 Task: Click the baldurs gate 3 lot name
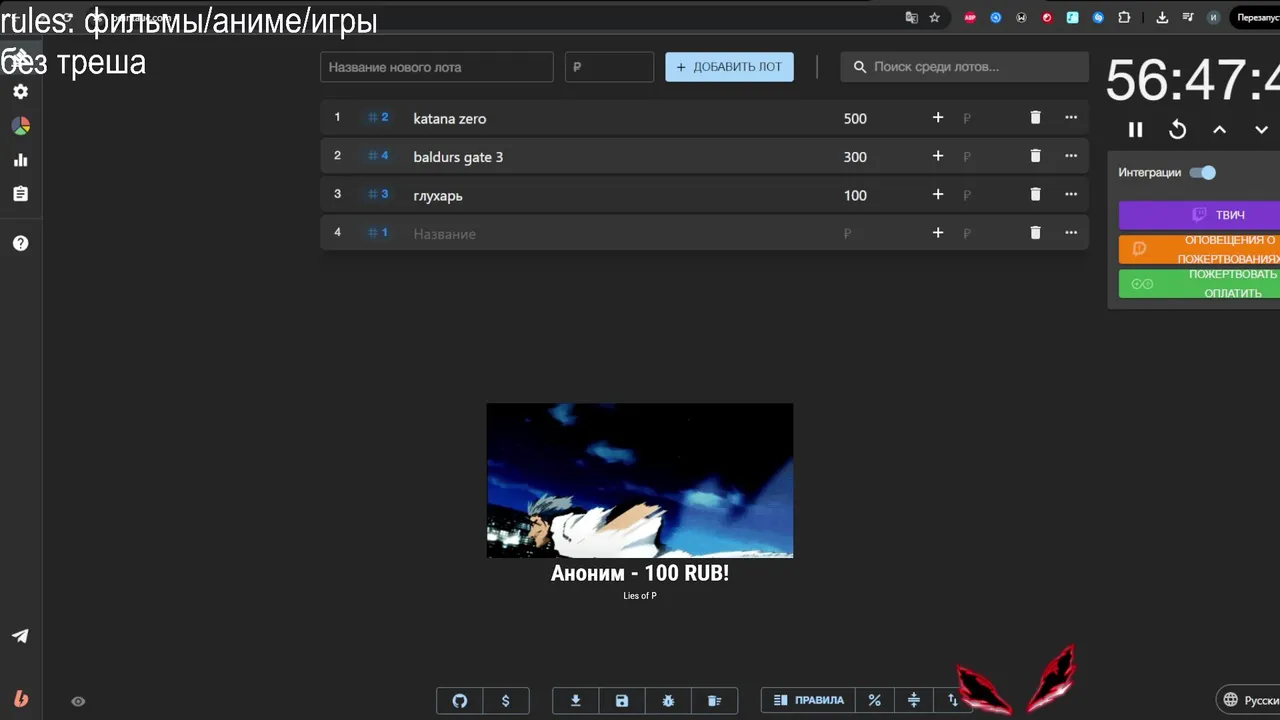coord(458,157)
